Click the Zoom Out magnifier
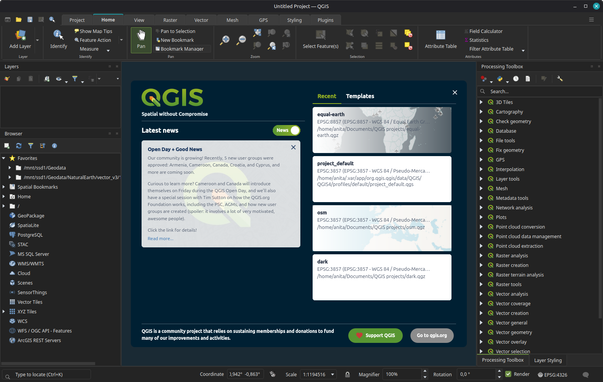The width and height of the screenshot is (603, 382). (241, 40)
